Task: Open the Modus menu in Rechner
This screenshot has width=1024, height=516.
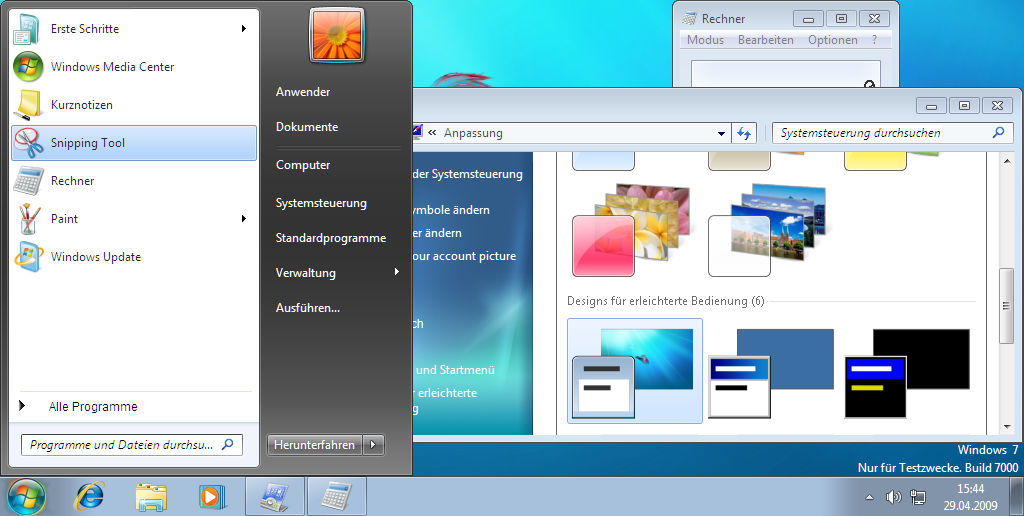Action: tap(705, 40)
